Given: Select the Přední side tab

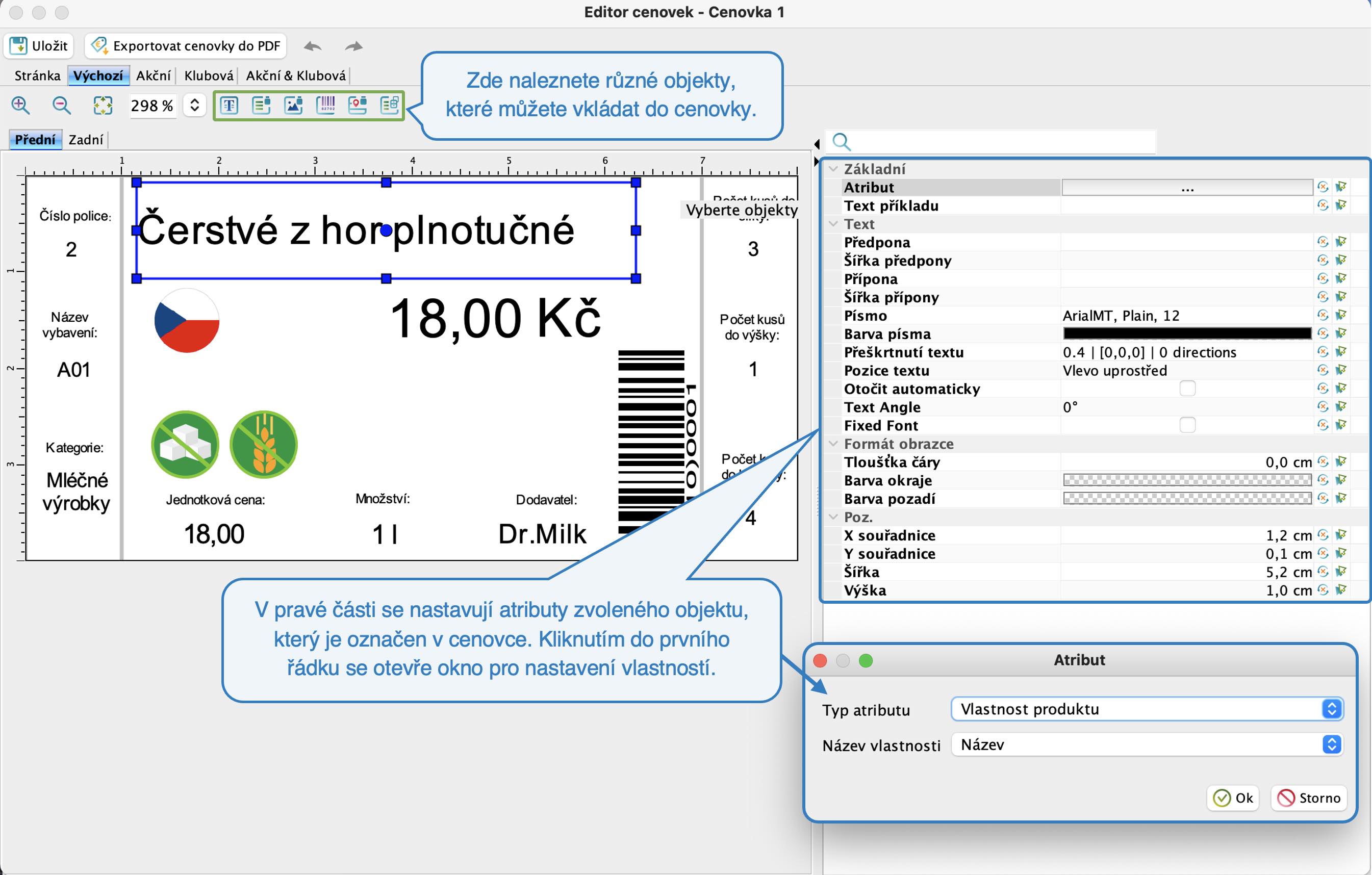Looking at the screenshot, I should point(35,140).
